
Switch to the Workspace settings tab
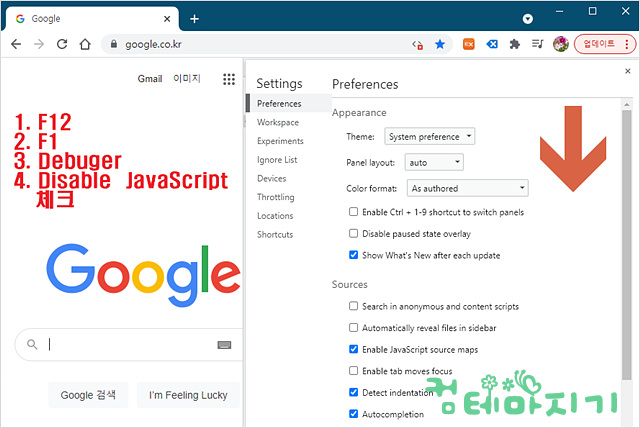pos(278,122)
